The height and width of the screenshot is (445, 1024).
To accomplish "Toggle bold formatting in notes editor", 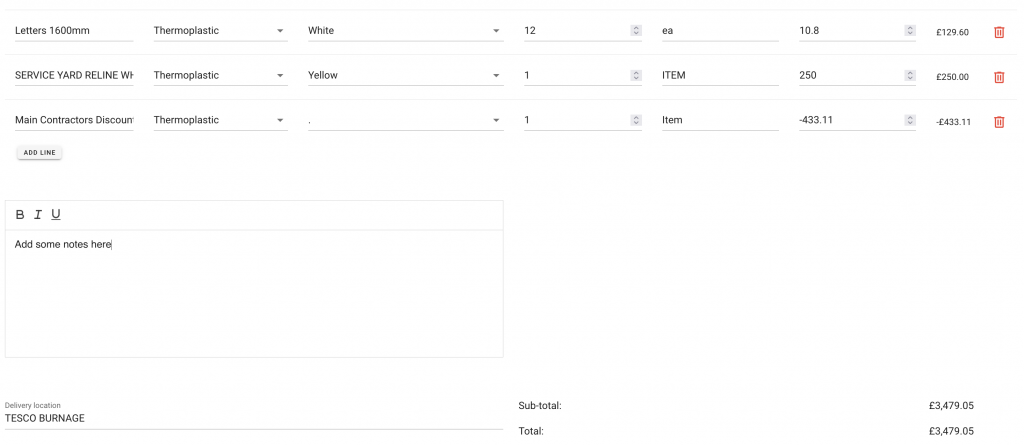I will [x=20, y=215].
